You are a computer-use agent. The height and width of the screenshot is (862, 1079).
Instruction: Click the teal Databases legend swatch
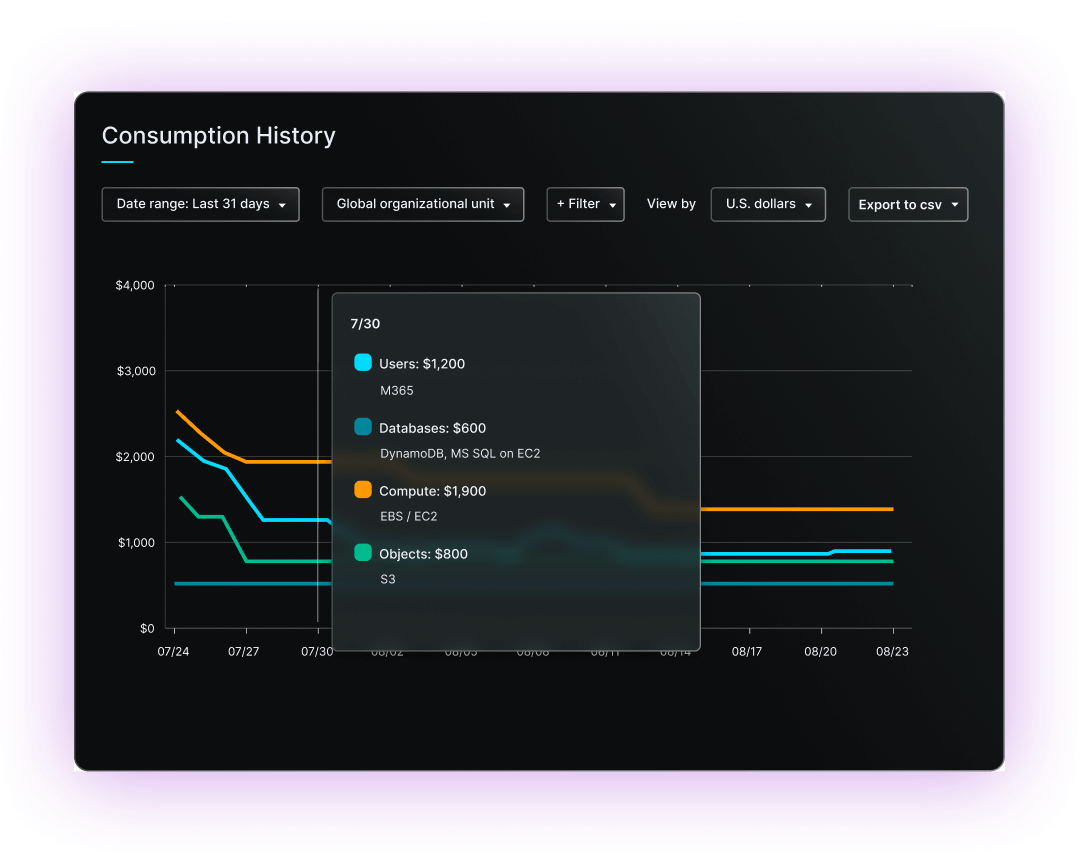[x=363, y=427]
